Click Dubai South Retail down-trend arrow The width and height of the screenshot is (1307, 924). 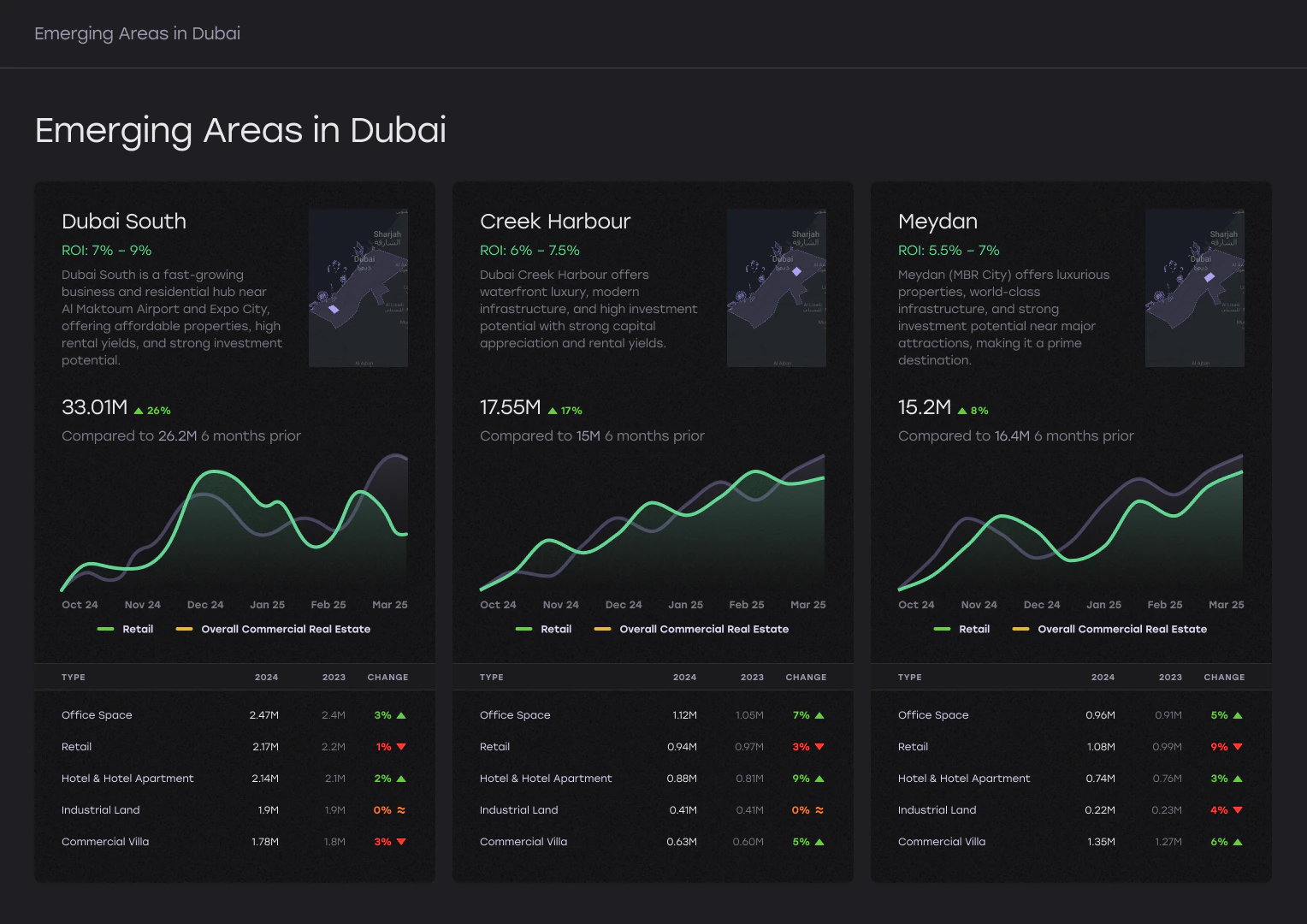401,747
